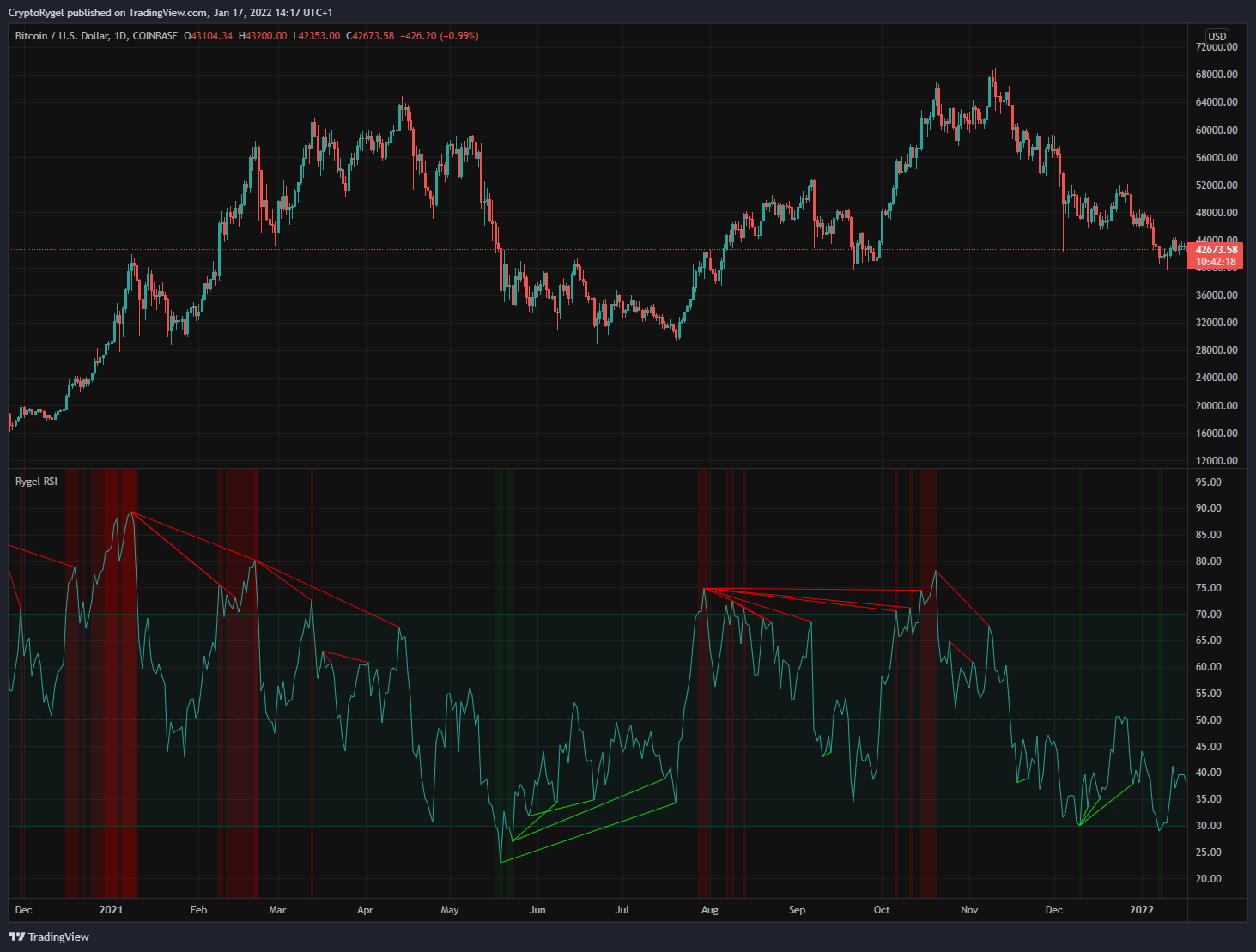1256x952 pixels.
Task: Click 16000.00 on the price axis
Action: 1217,434
